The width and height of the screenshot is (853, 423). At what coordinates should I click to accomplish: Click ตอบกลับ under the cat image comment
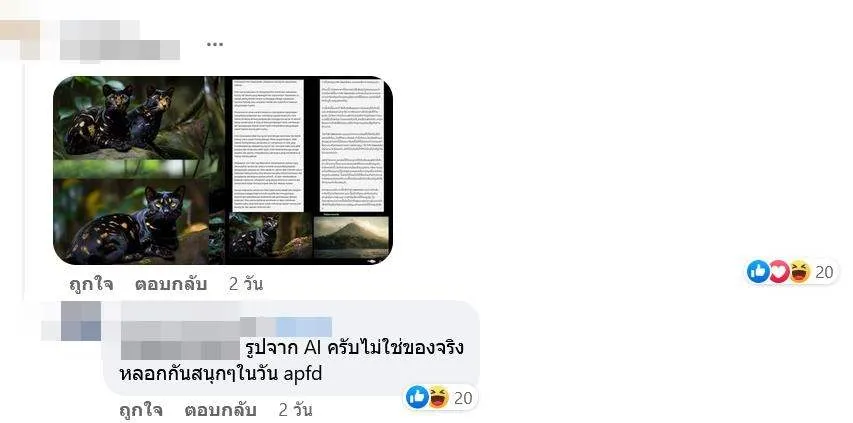point(171,284)
